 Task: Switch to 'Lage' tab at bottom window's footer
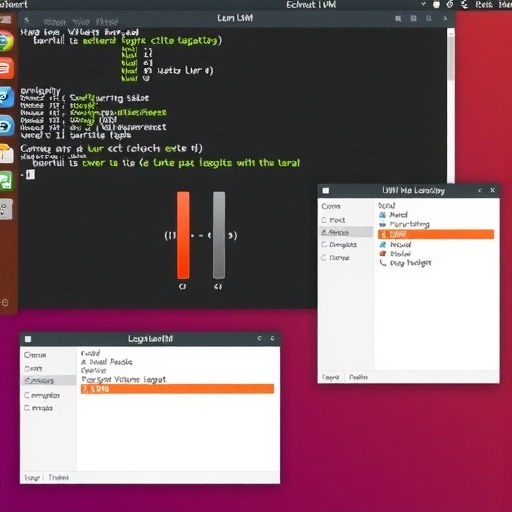click(x=32, y=478)
